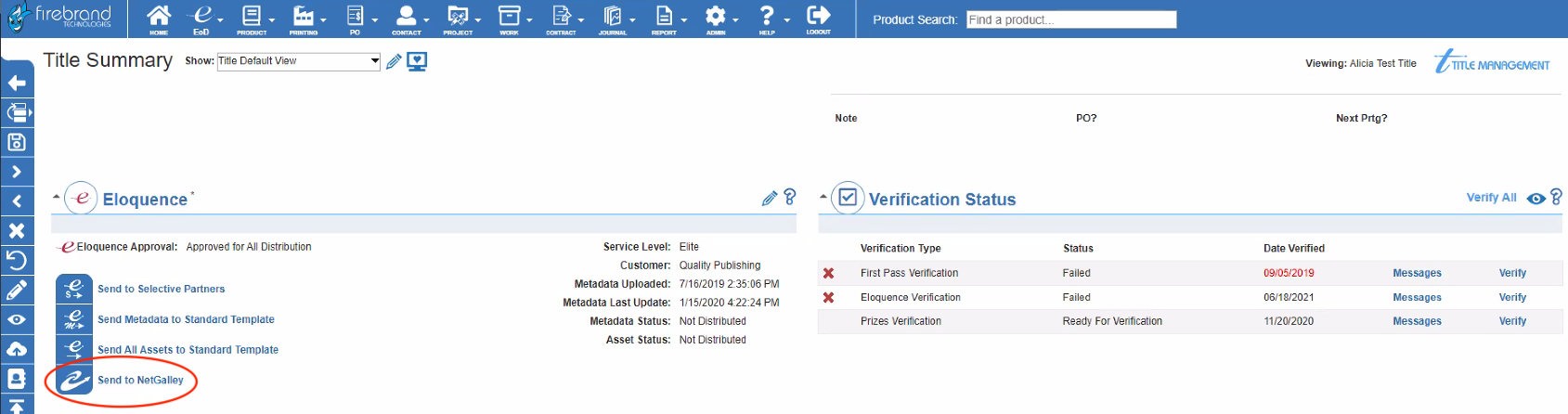Image resolution: width=1568 pixels, height=414 pixels.
Task: Click the save icon in left sidebar
Action: [x=17, y=142]
